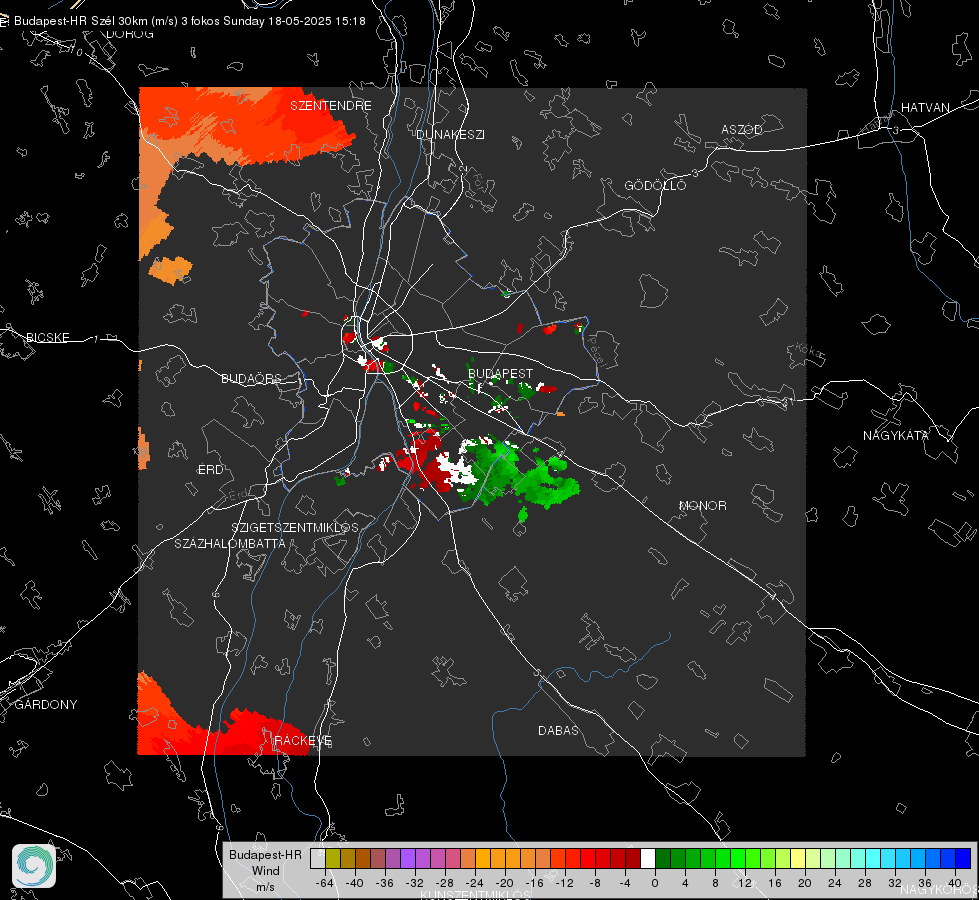979x900 pixels.
Task: Click the small icon before the title text
Action: 4,21
